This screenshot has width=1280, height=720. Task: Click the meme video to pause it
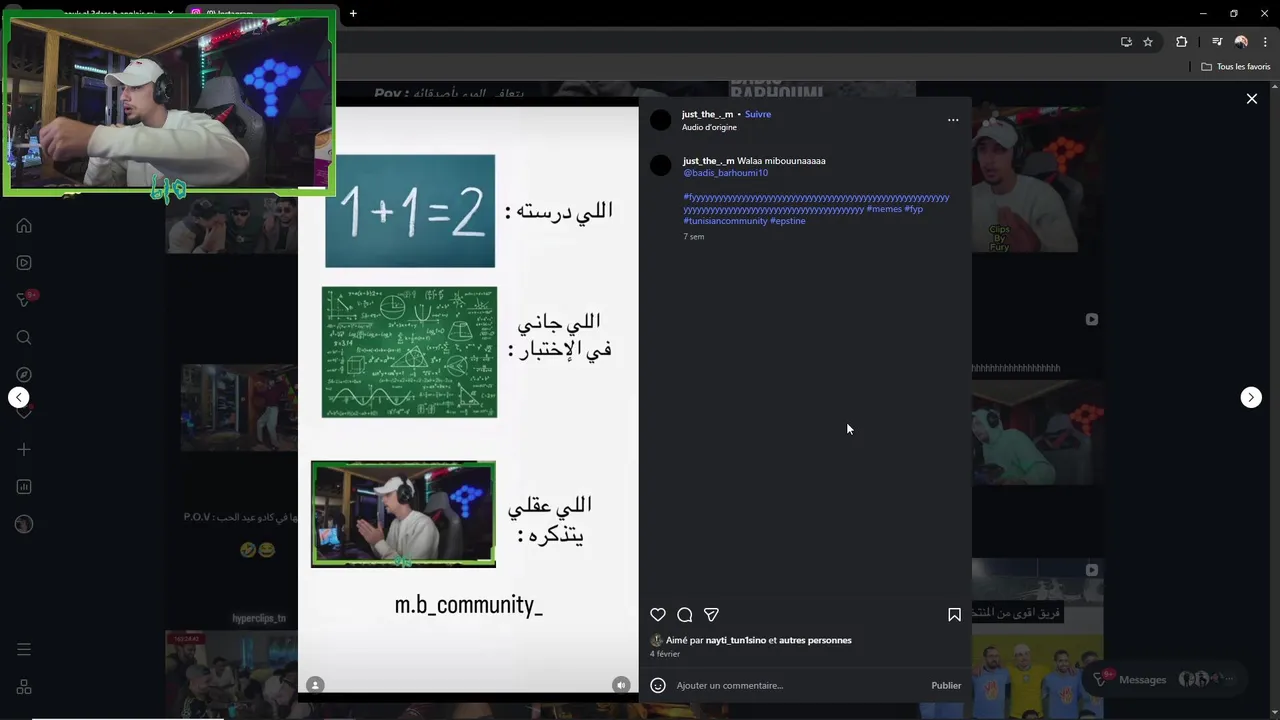(468, 400)
